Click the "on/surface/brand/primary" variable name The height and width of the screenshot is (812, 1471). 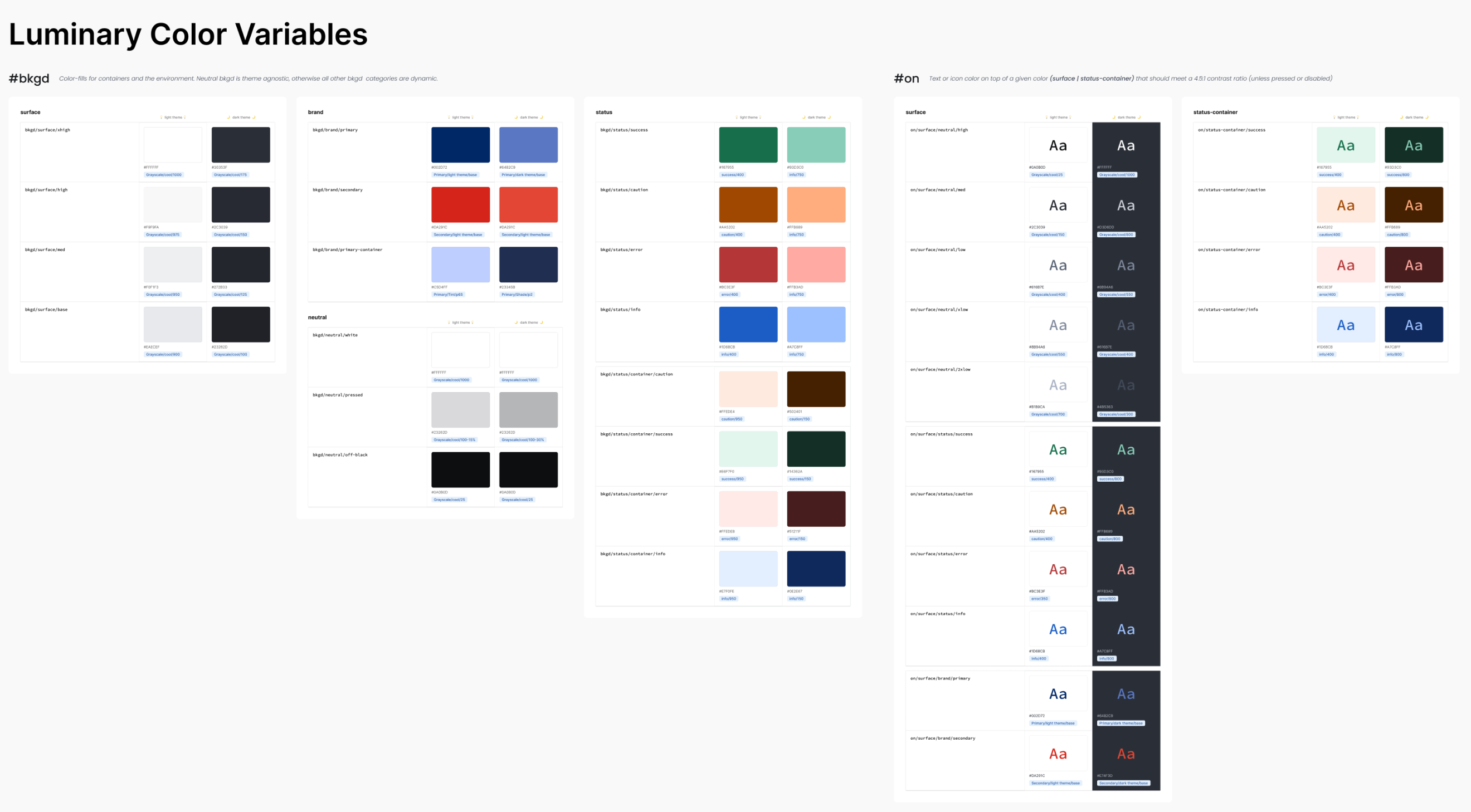941,678
